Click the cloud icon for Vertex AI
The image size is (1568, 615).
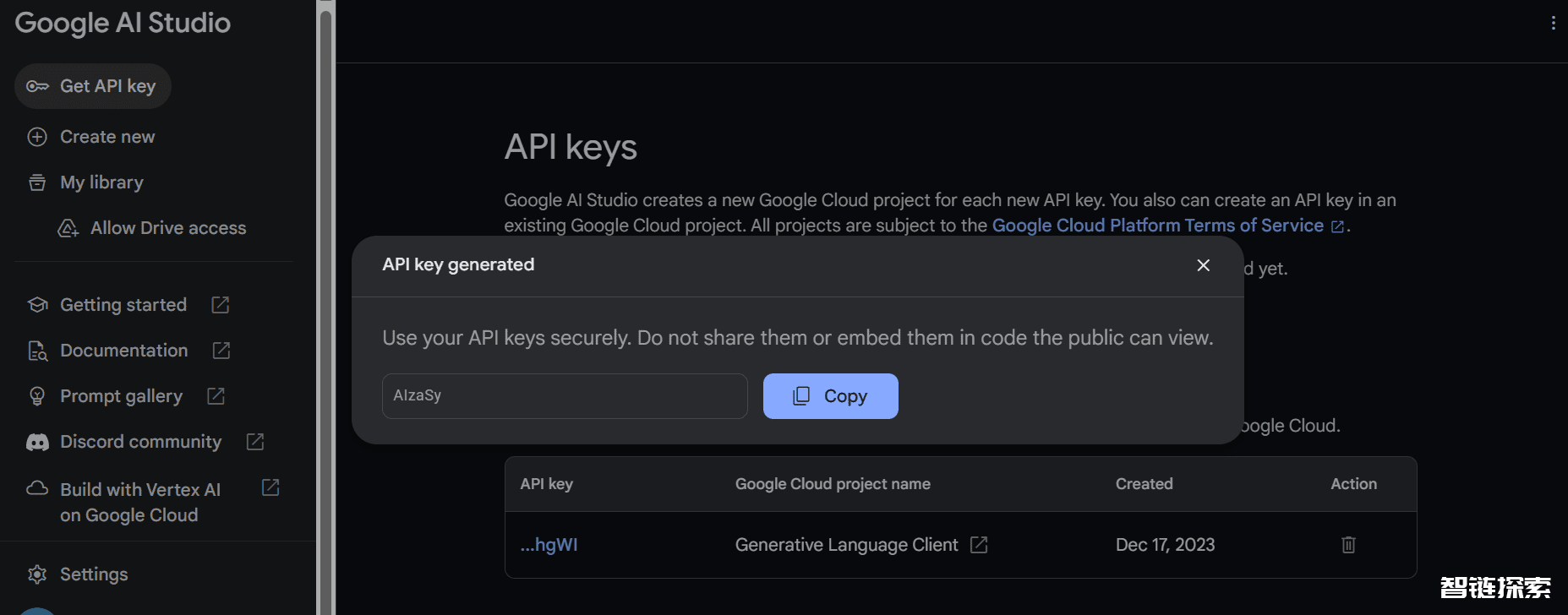37,488
